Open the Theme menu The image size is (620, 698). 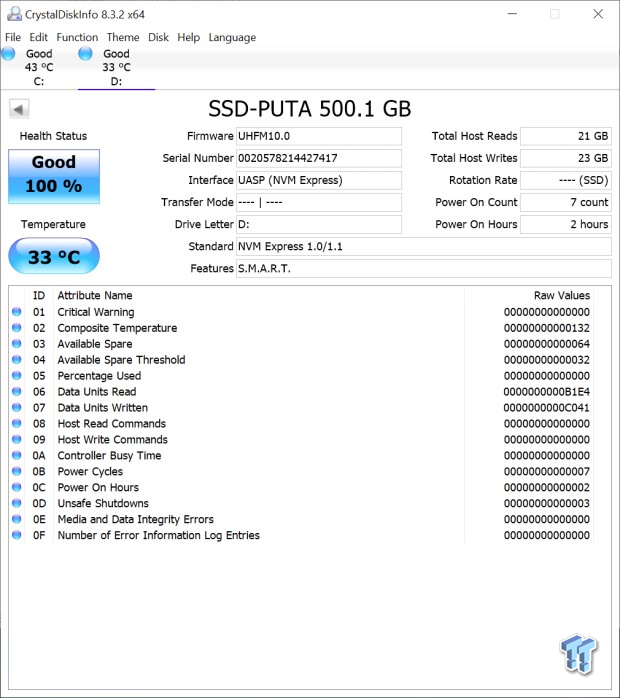(123, 37)
